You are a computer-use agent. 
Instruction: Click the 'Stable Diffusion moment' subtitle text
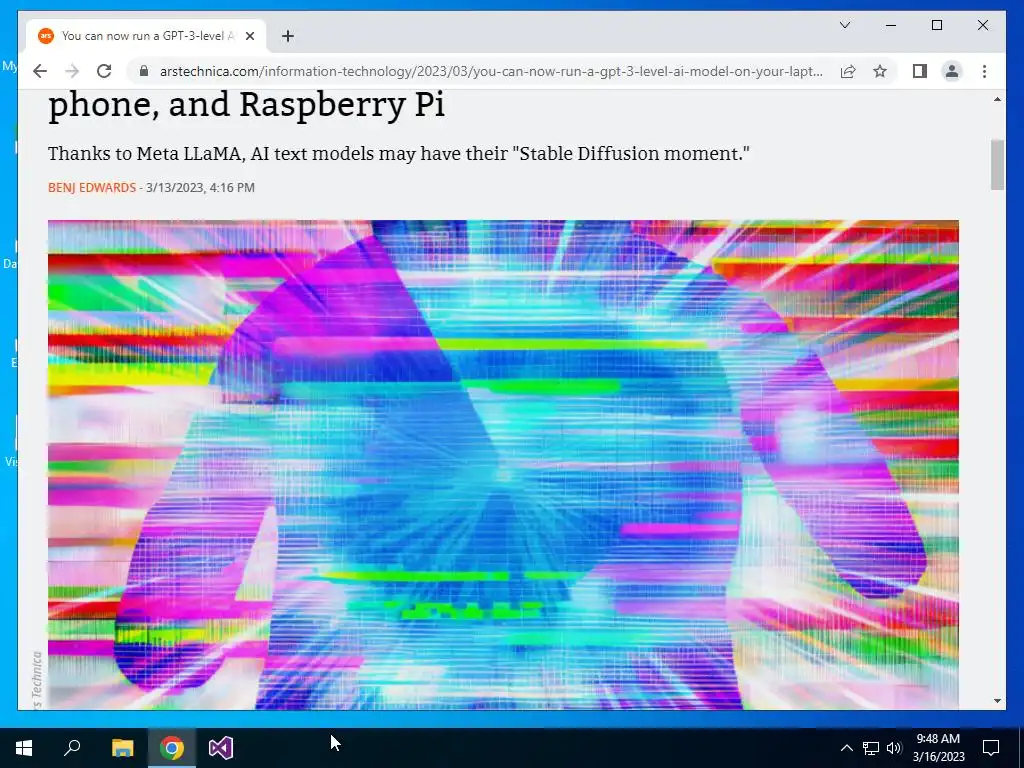(398, 153)
